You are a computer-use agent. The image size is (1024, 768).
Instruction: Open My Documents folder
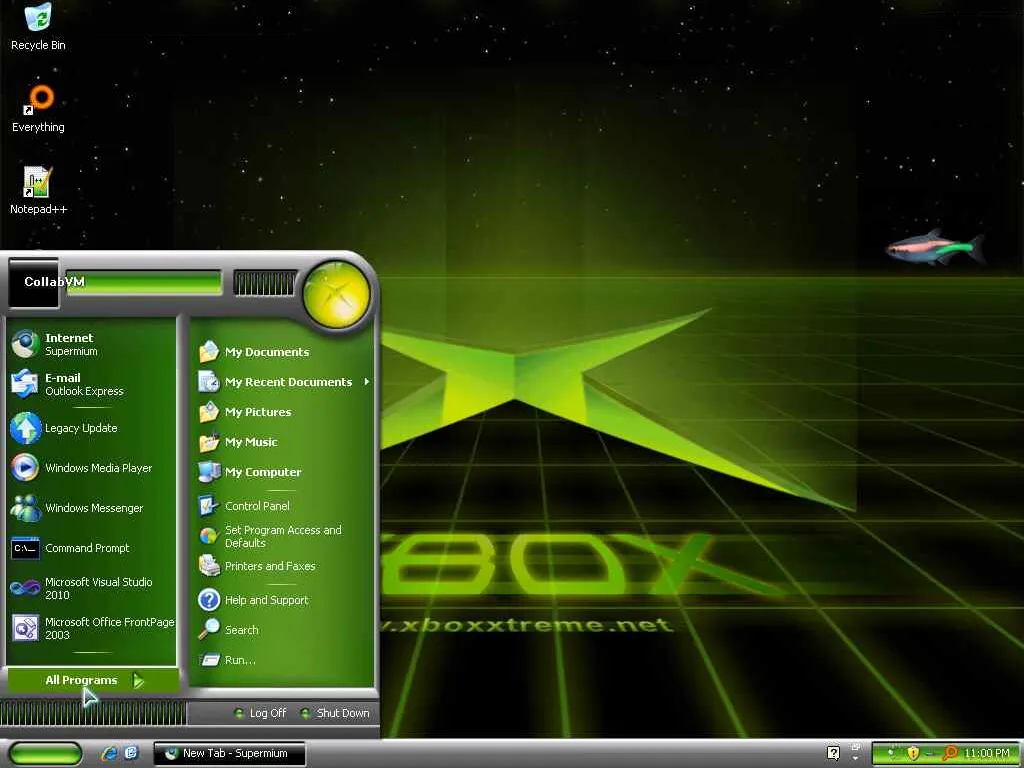pyautogui.click(x=283, y=352)
